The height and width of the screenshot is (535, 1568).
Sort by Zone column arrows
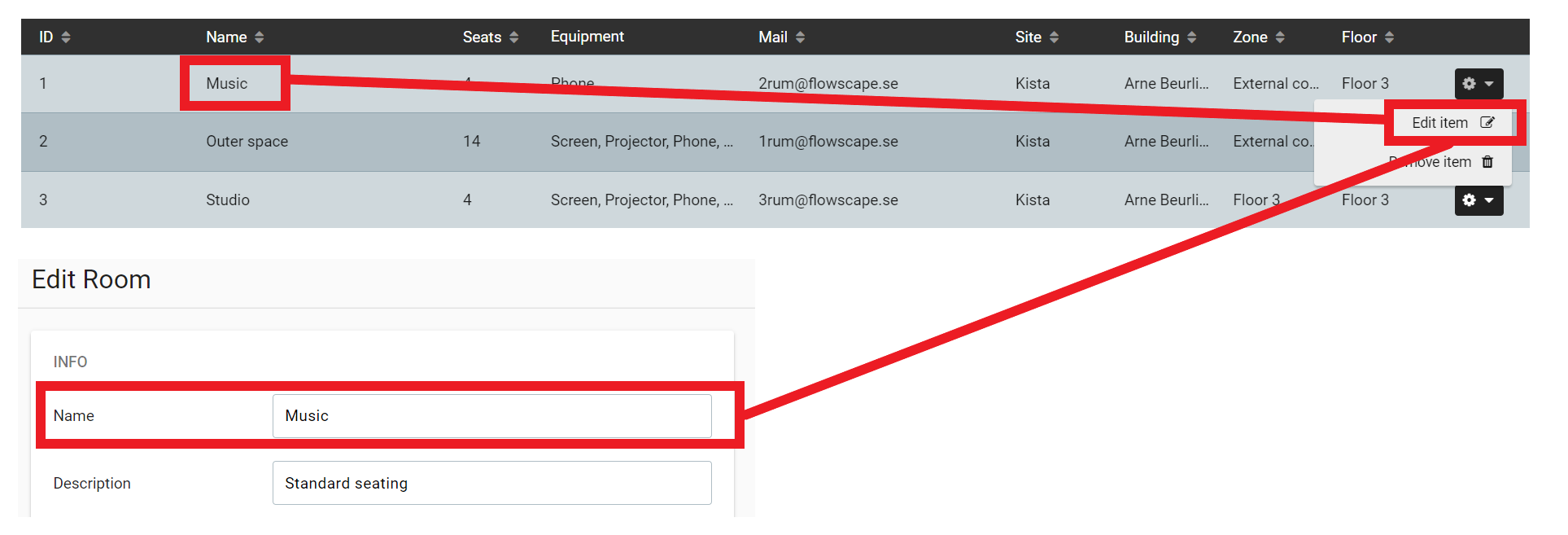(1280, 37)
